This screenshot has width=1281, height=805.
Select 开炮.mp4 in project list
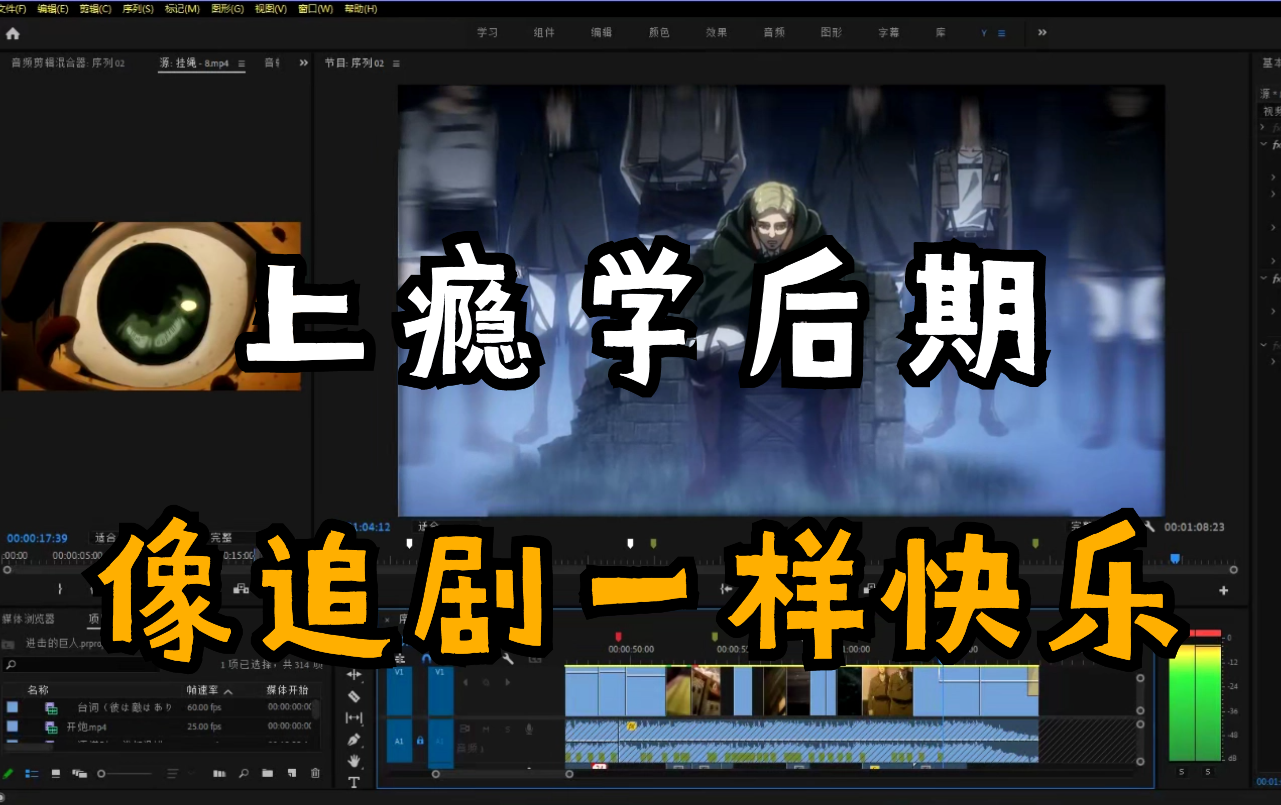coord(86,727)
